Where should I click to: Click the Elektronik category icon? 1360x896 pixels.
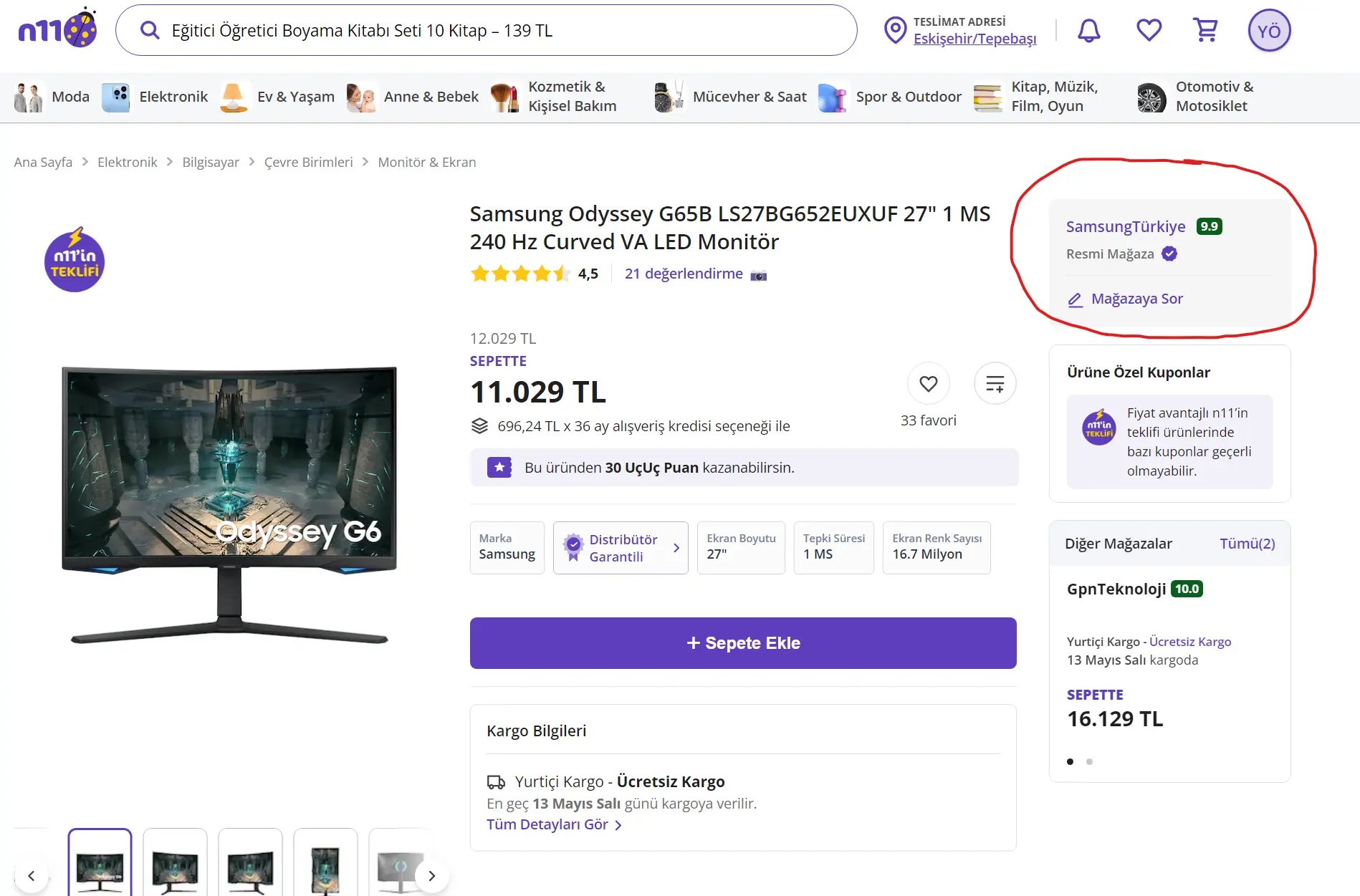[x=116, y=97]
